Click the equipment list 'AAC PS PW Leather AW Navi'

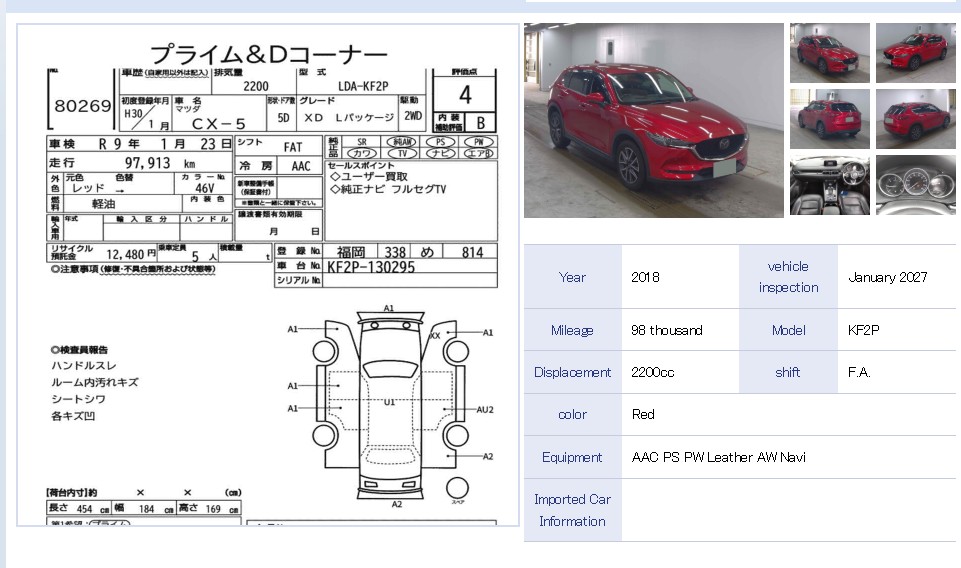tap(718, 457)
